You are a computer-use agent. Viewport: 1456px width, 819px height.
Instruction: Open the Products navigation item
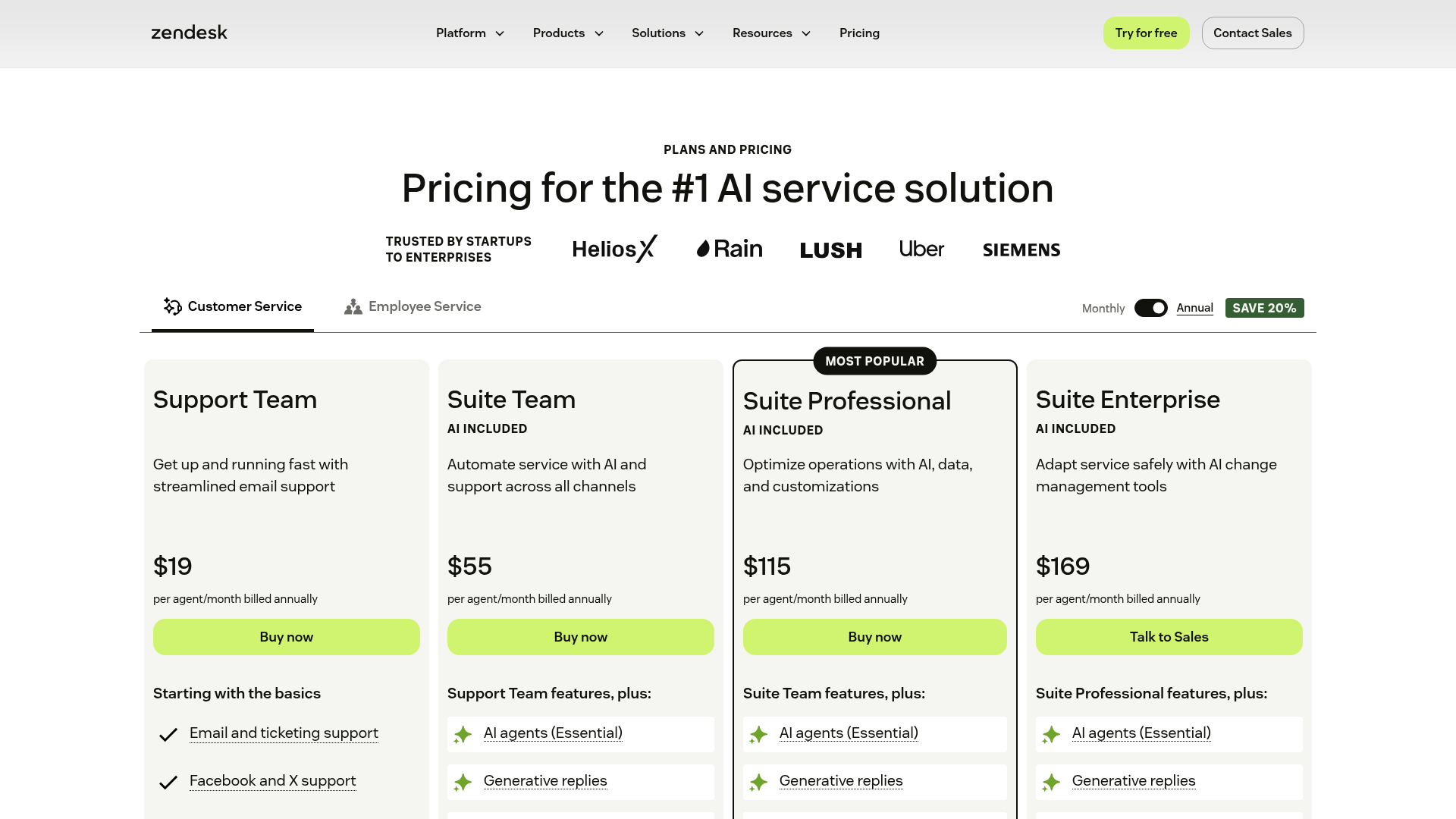tap(559, 33)
